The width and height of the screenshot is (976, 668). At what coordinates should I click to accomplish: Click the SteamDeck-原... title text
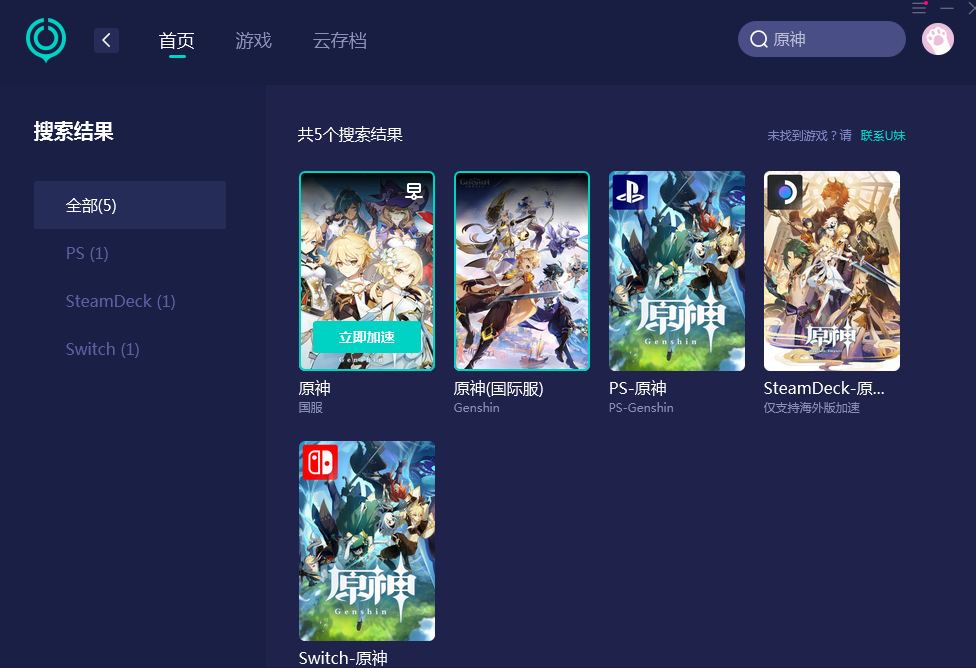(x=824, y=388)
